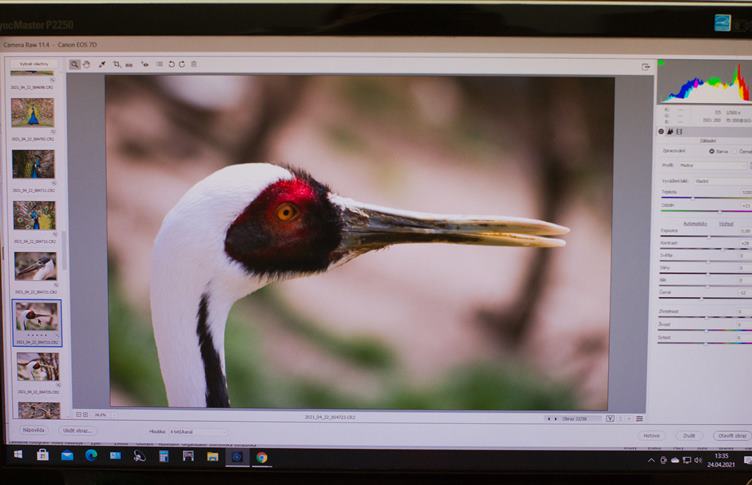This screenshot has width=752, height=485.
Task: Open the Profil dropdown
Action: pyautogui.click(x=713, y=166)
